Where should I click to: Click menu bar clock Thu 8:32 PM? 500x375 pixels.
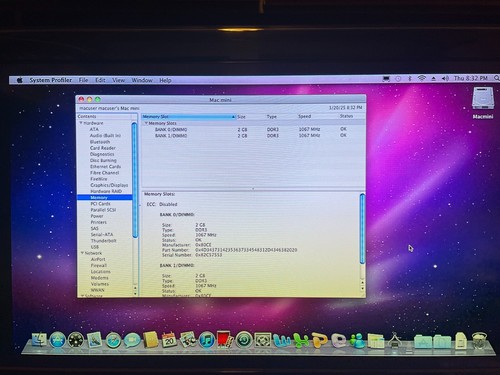[471, 78]
